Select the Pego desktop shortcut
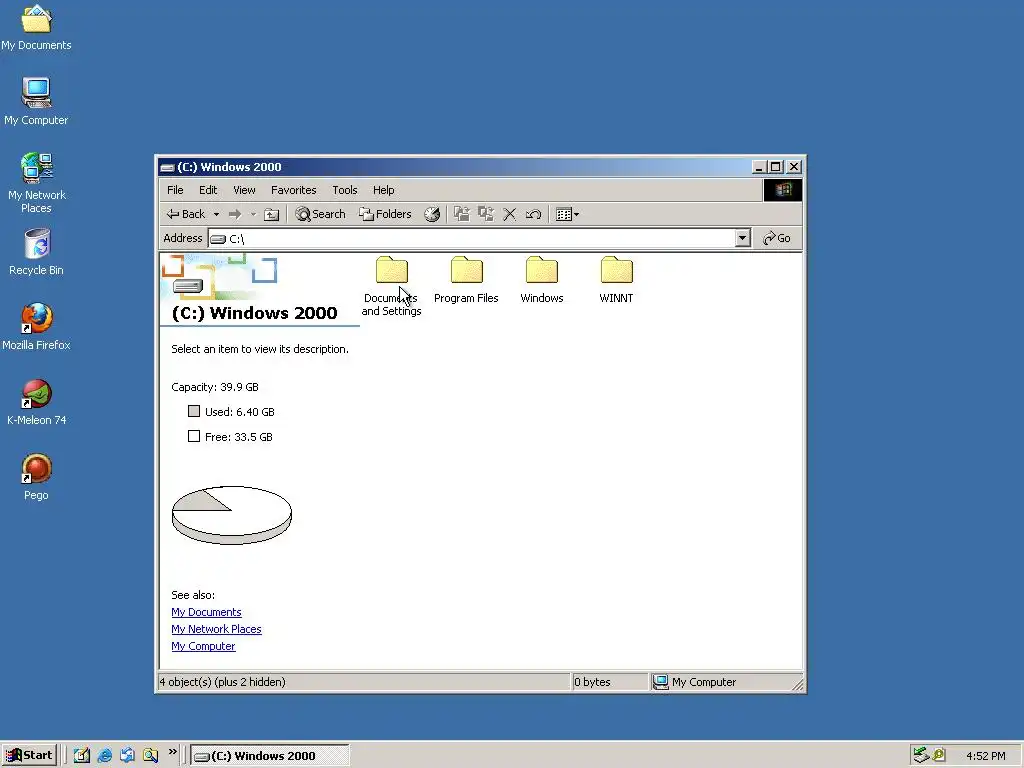Viewport: 1024px width, 768px height. (36, 477)
